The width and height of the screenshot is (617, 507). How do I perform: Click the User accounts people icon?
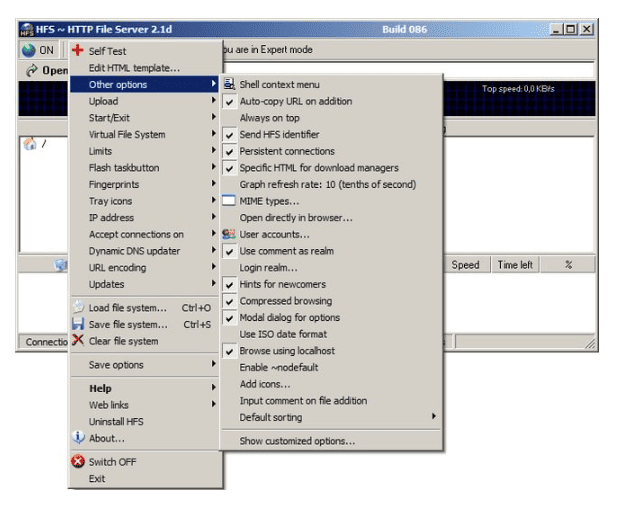coord(229,234)
